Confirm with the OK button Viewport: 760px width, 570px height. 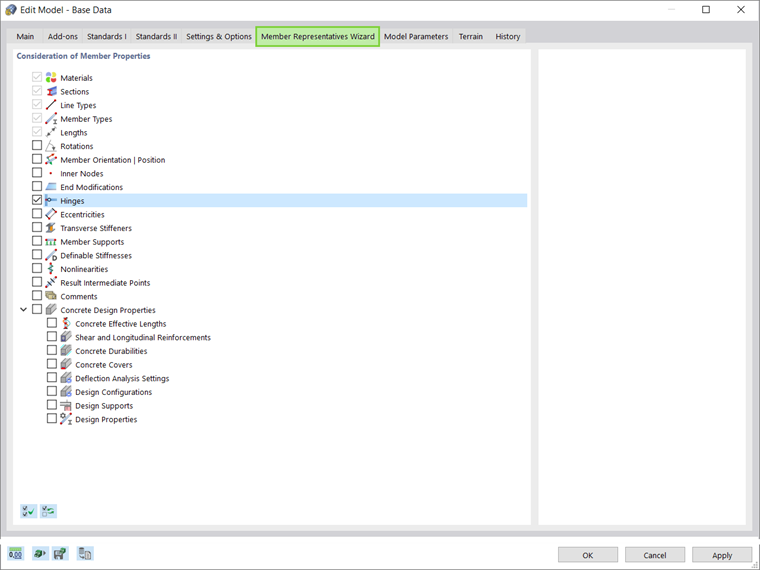coord(588,555)
